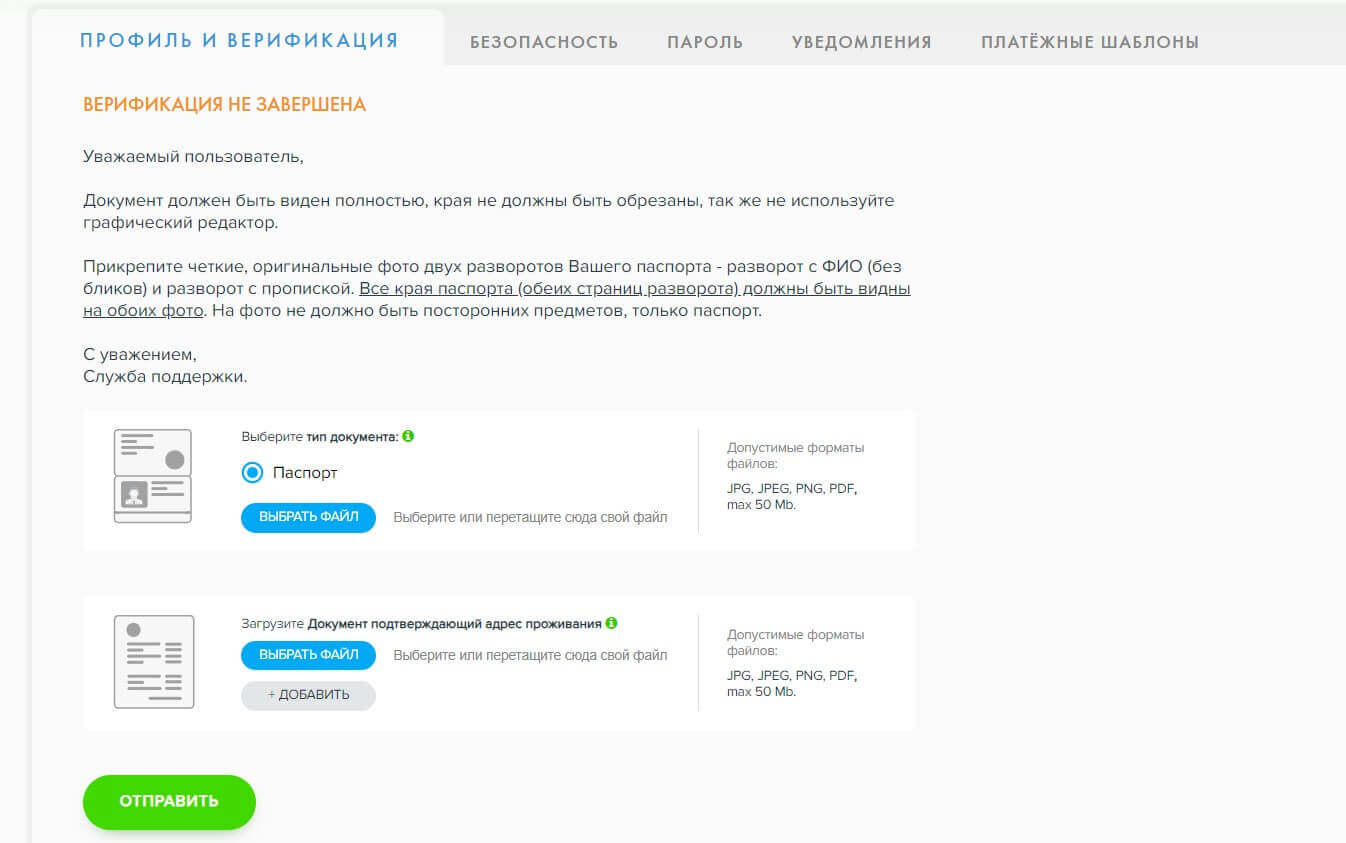The width and height of the screenshot is (1346, 843).
Task: Click the Верификация не завершена heading
Action: (x=224, y=105)
